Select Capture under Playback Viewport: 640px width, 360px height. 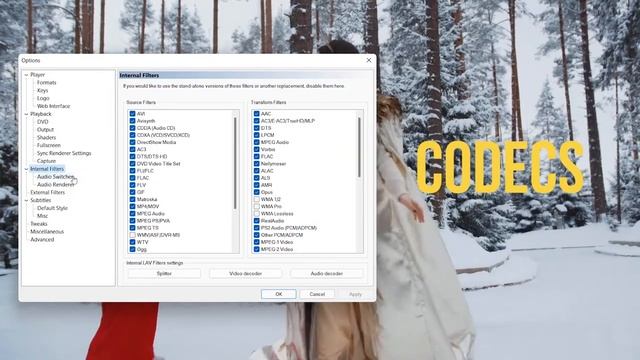pyautogui.click(x=46, y=161)
